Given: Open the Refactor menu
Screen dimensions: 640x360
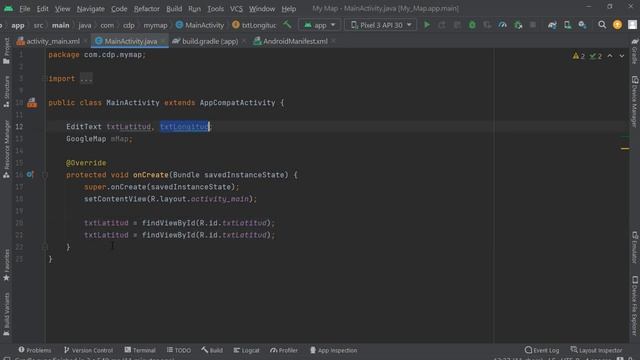Looking at the screenshot, I should click(147, 9).
